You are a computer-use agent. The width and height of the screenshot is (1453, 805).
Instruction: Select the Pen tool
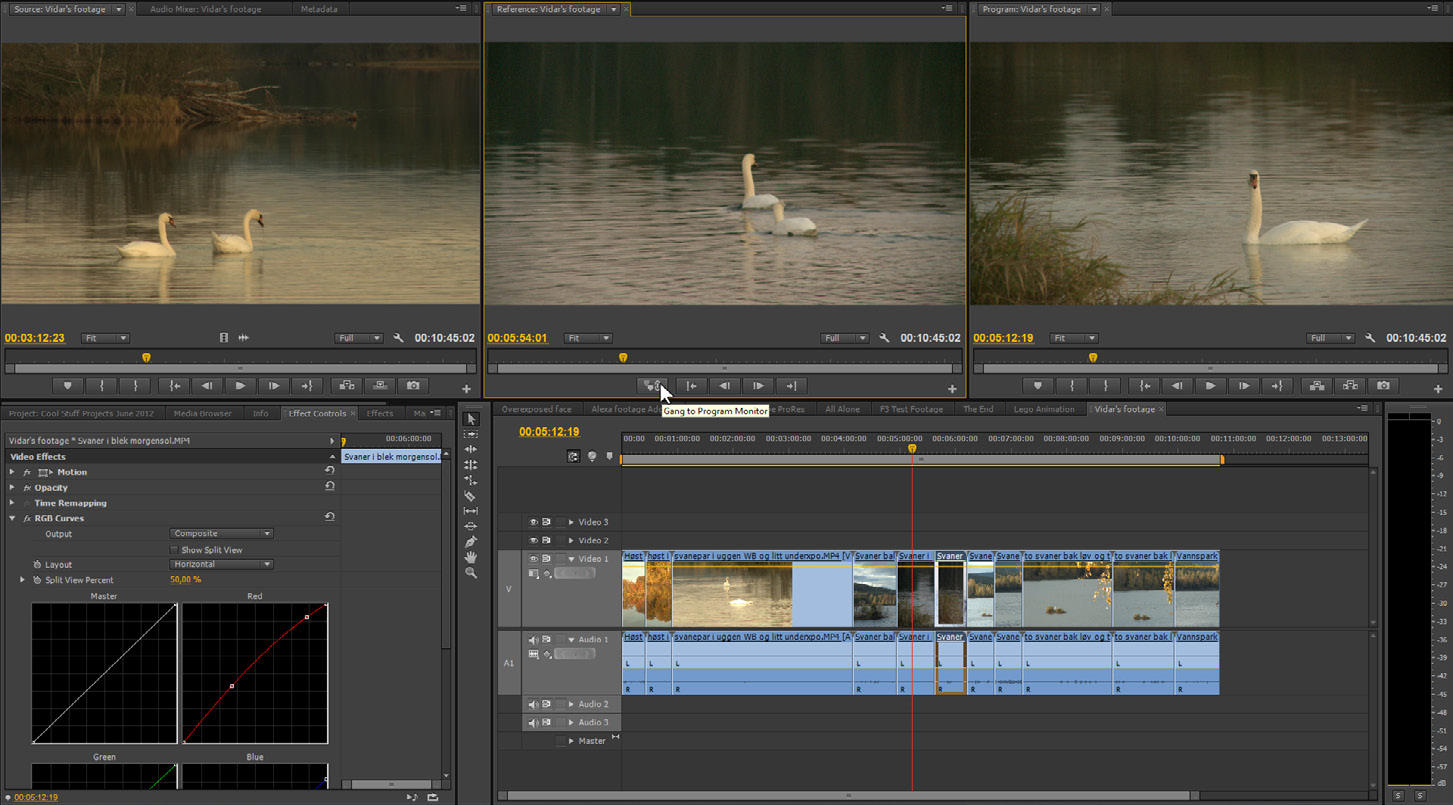[x=471, y=542]
